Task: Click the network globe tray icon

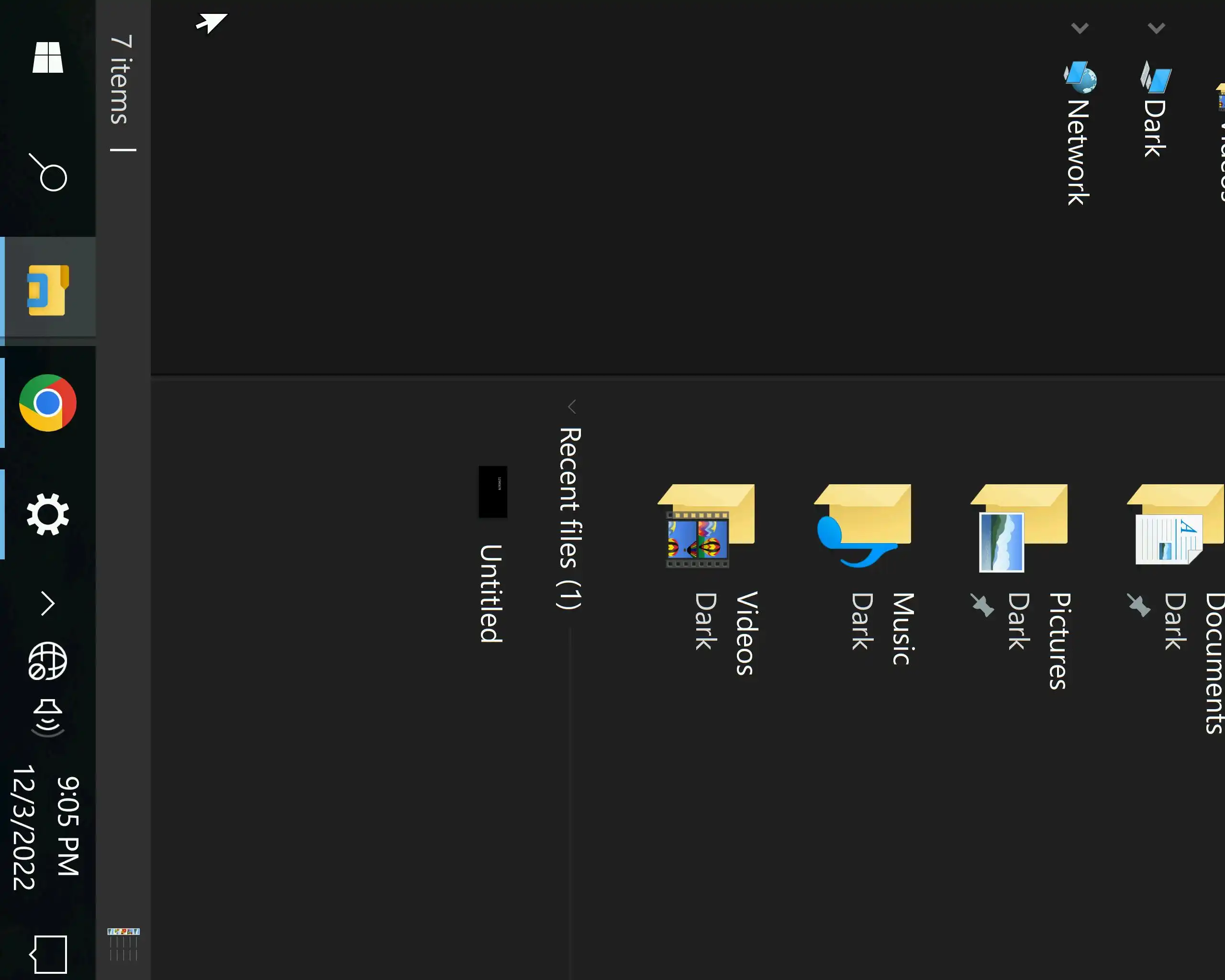Action: pos(48,661)
